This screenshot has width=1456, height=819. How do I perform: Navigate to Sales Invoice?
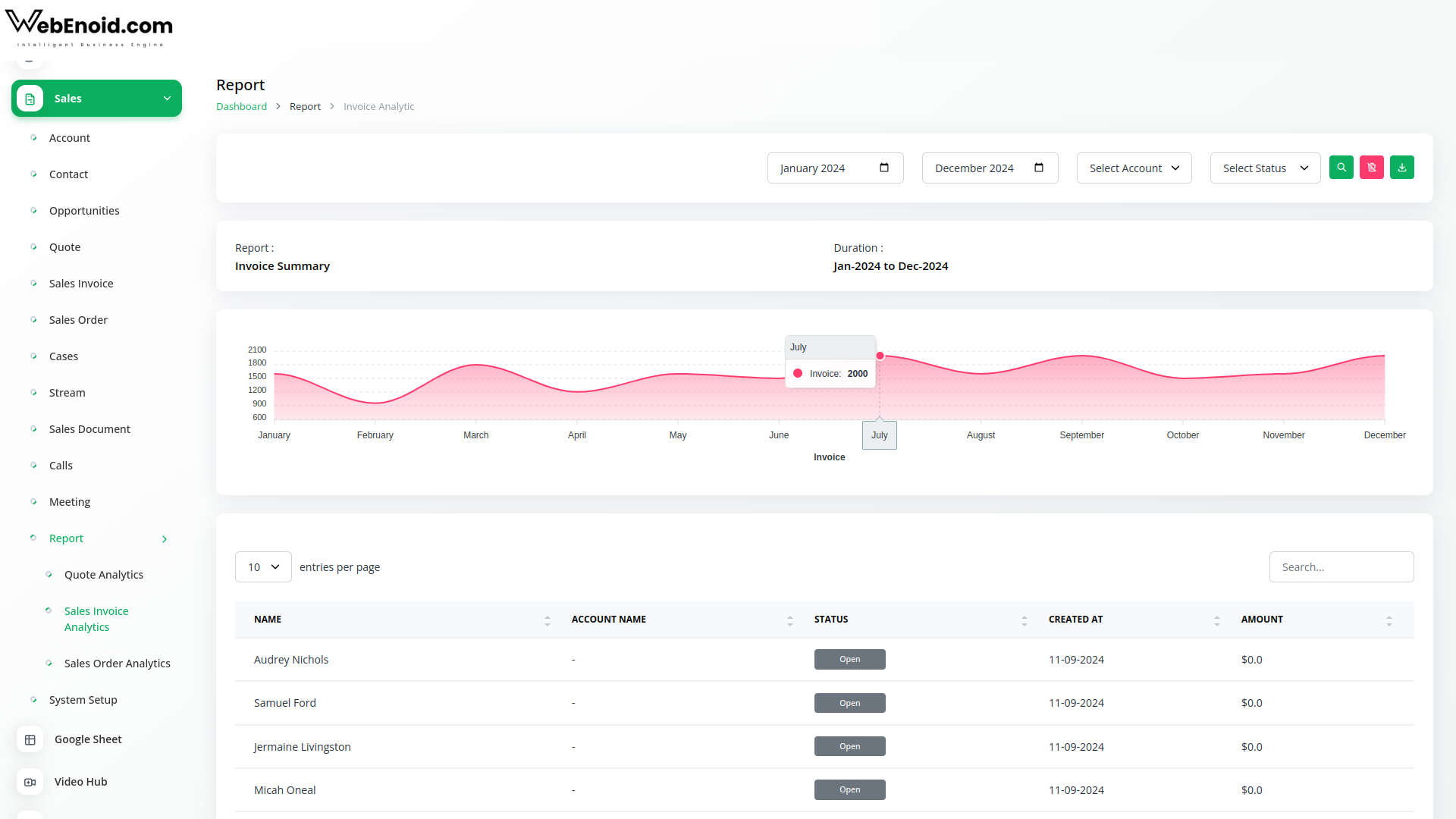point(81,284)
